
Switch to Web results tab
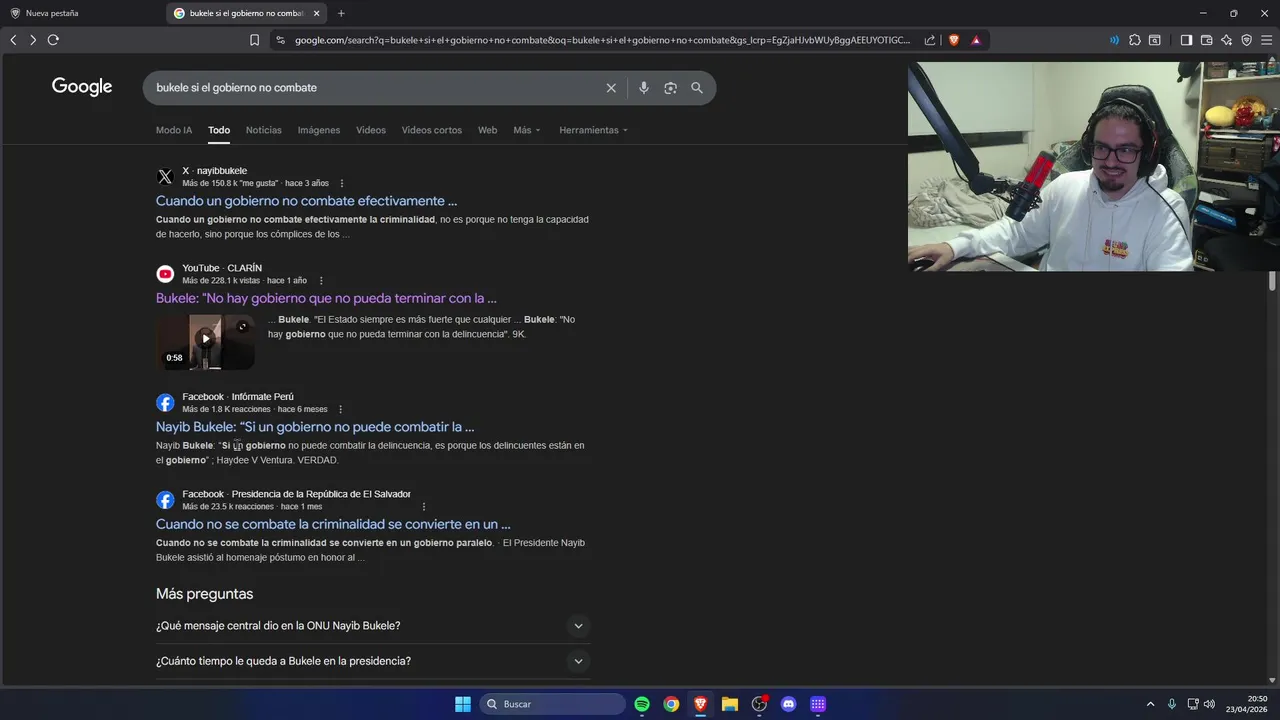tap(487, 130)
